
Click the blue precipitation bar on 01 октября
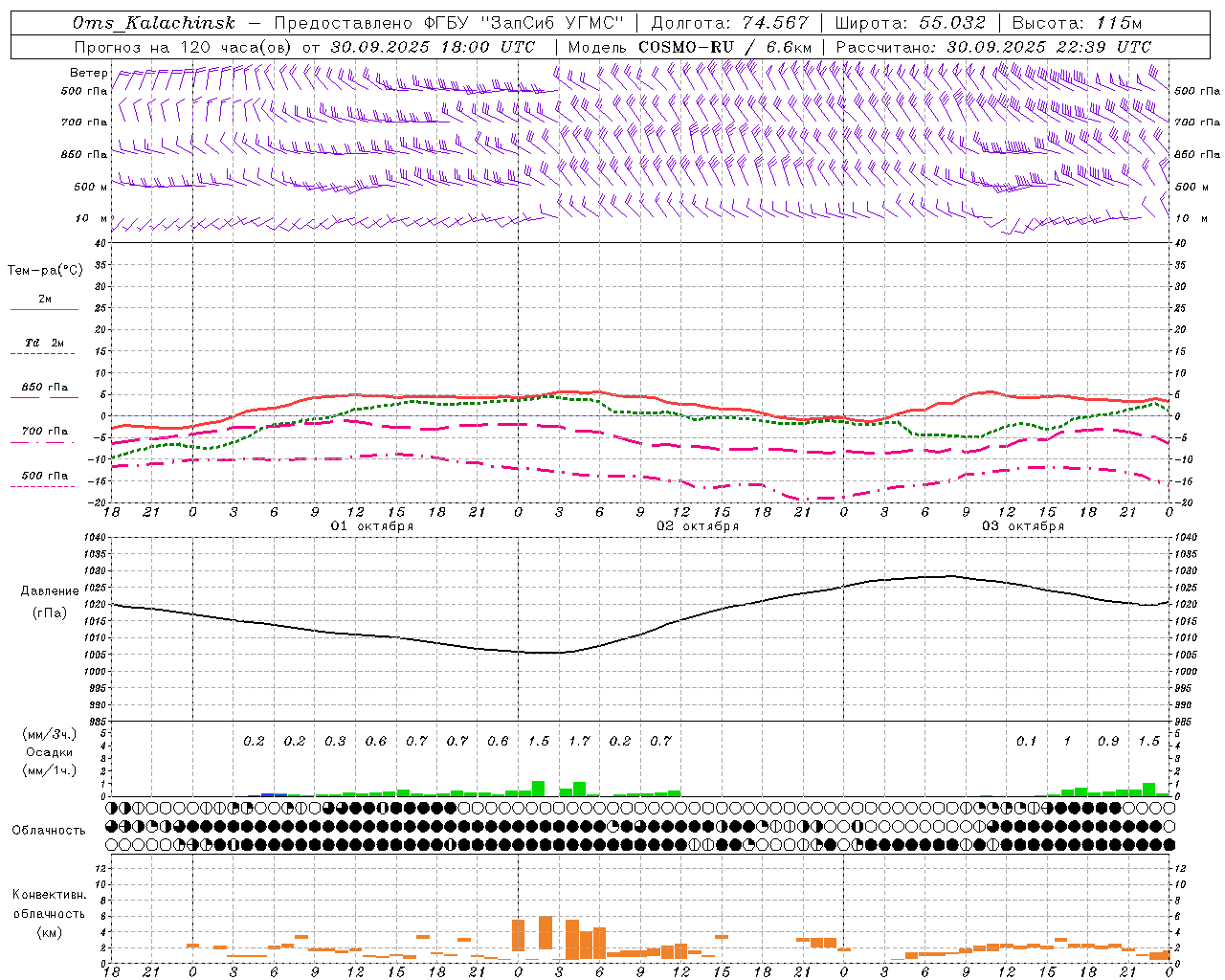275,794
